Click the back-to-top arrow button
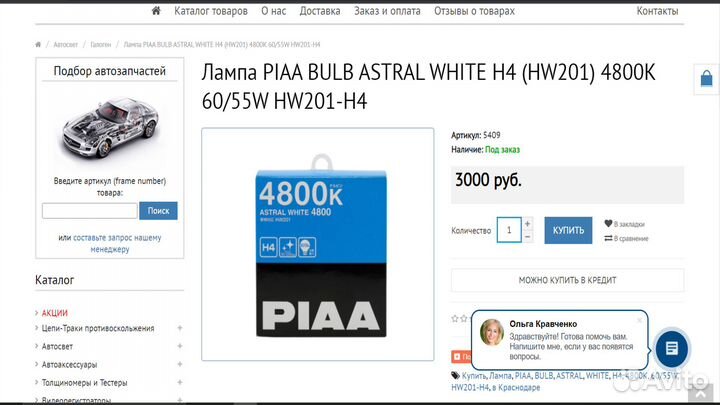The image size is (720, 405). click(701, 395)
